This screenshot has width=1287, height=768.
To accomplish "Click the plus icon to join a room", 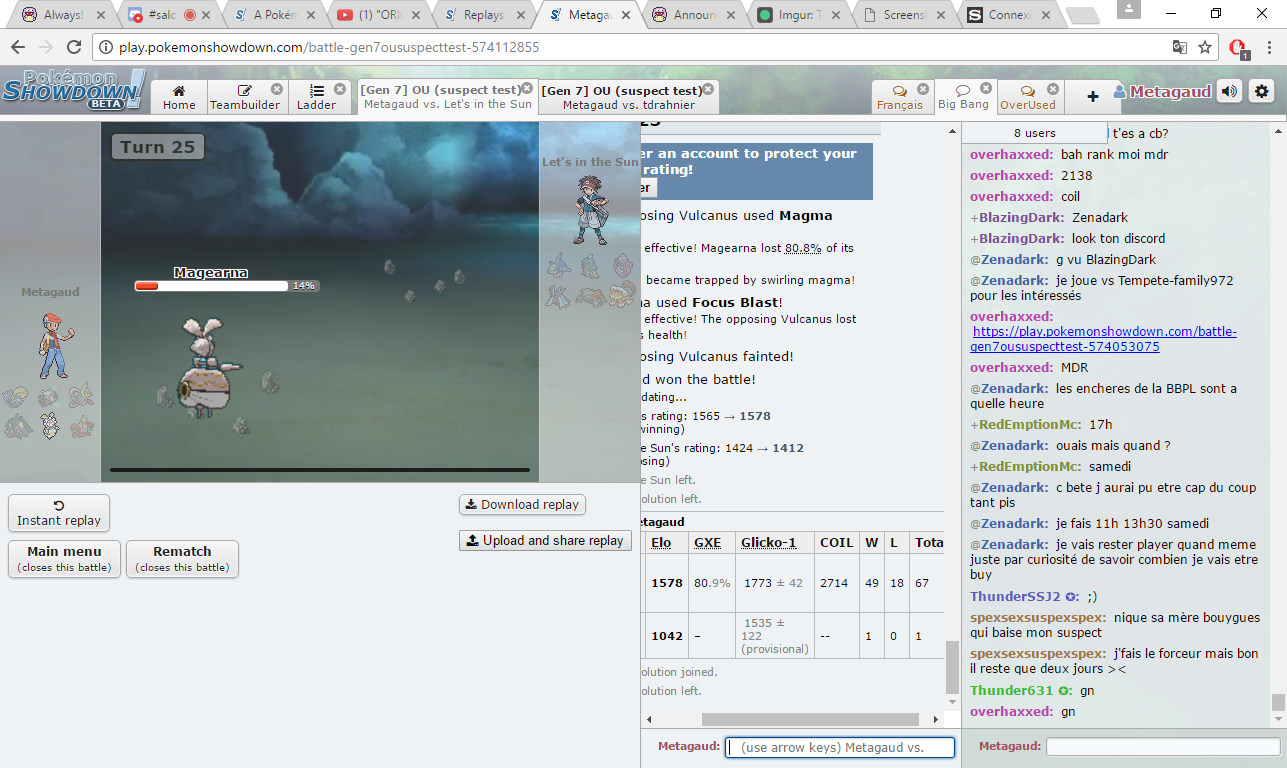I will (1092, 96).
